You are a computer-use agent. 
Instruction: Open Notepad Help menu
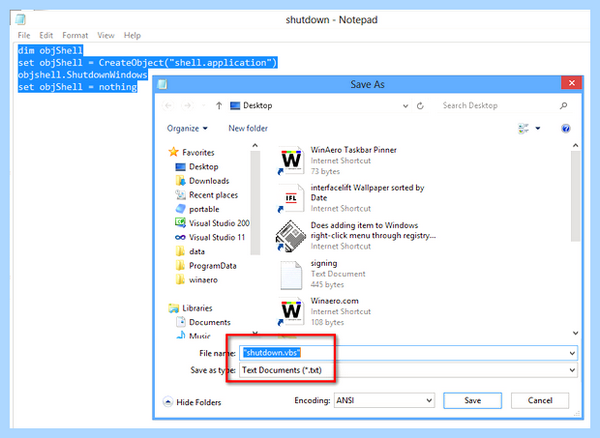132,36
